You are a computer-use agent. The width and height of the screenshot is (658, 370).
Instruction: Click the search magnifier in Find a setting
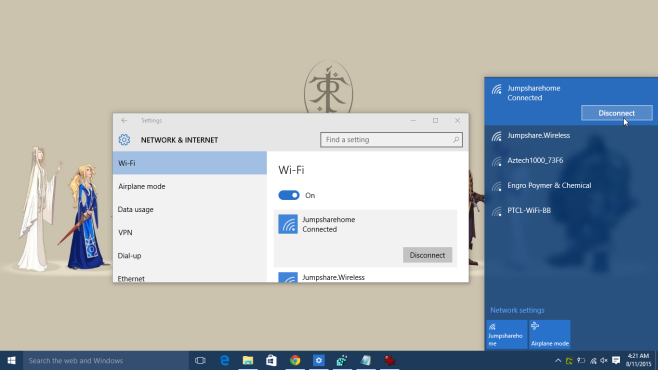456,140
